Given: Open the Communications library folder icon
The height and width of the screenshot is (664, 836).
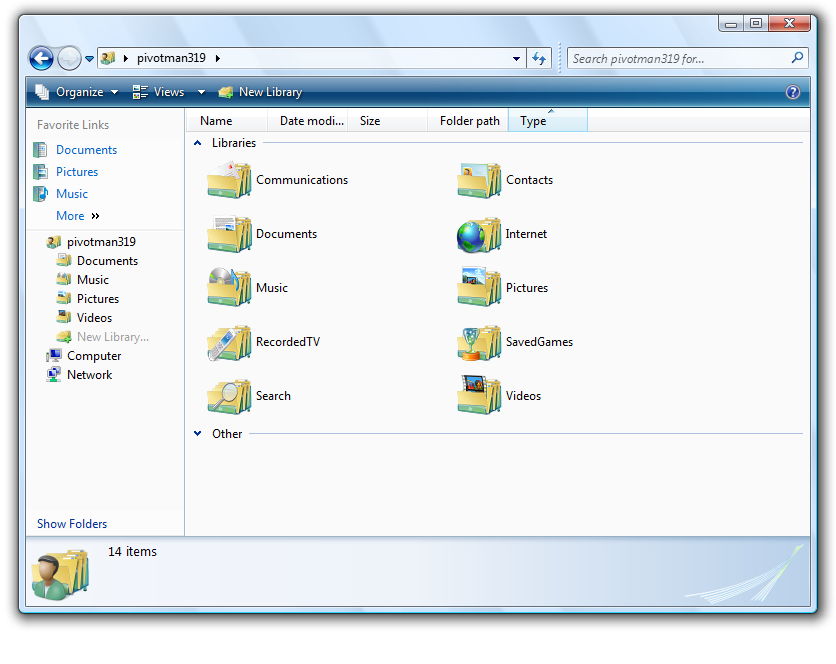Looking at the screenshot, I should click(x=229, y=181).
